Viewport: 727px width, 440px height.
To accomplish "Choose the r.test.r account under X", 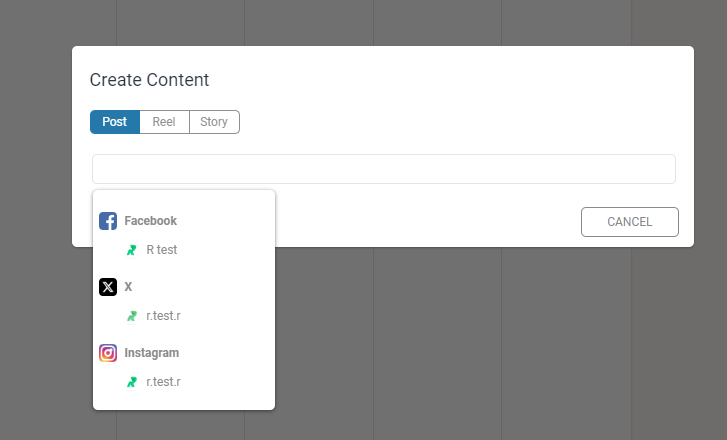I will (x=184, y=316).
